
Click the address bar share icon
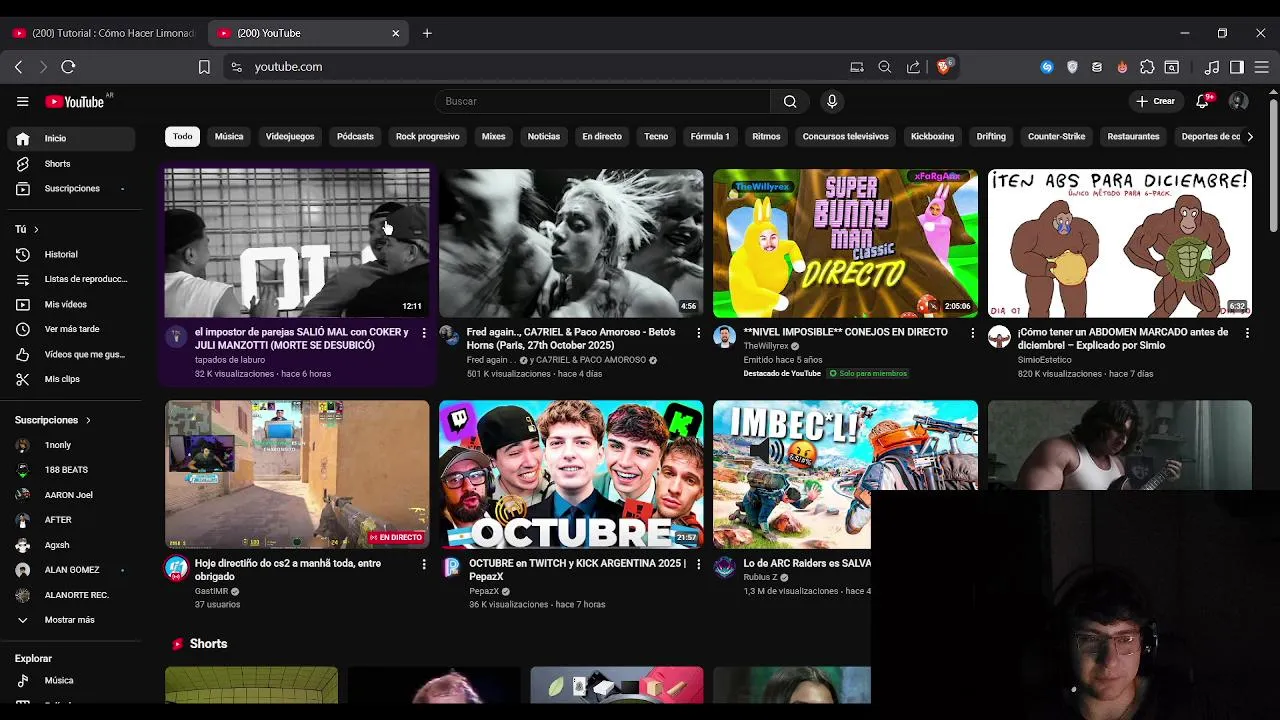(x=913, y=67)
